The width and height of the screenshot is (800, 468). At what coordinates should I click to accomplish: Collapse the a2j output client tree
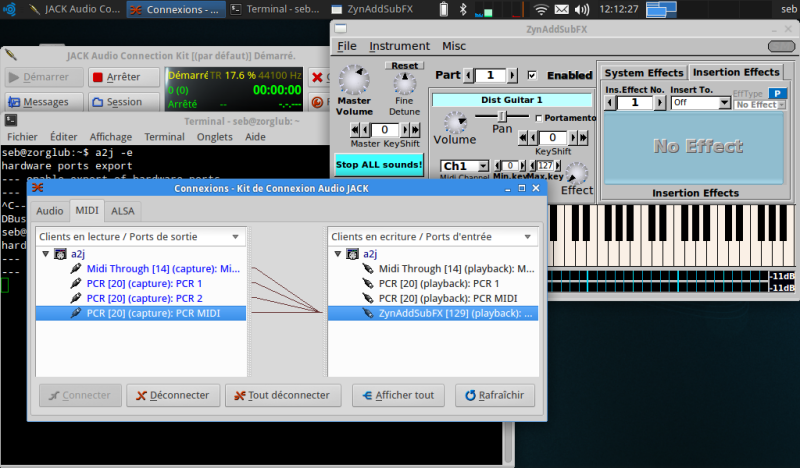[45, 254]
